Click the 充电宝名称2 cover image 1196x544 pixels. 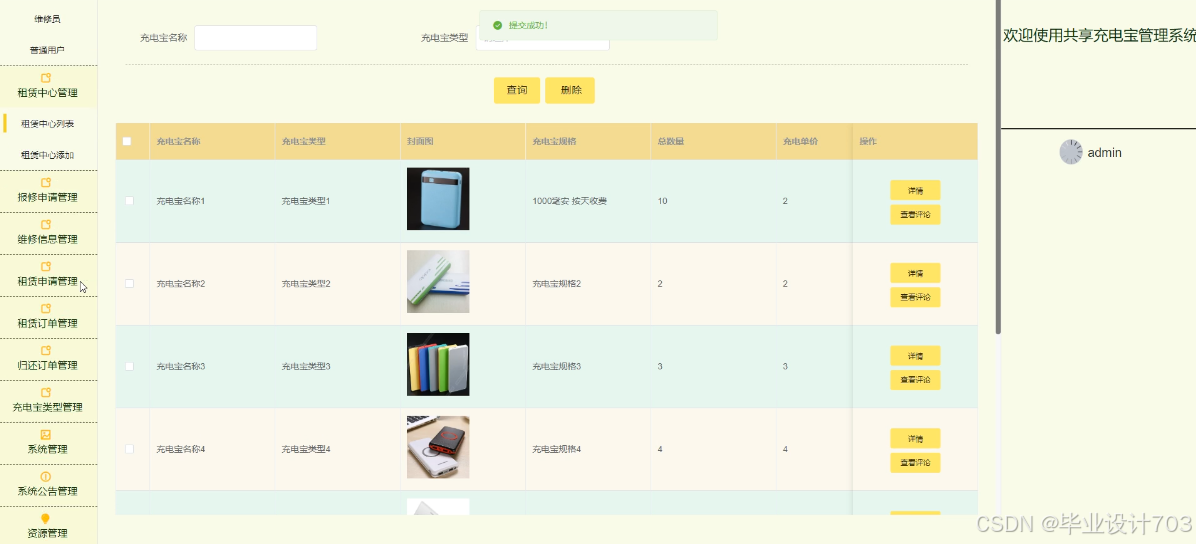pos(438,282)
